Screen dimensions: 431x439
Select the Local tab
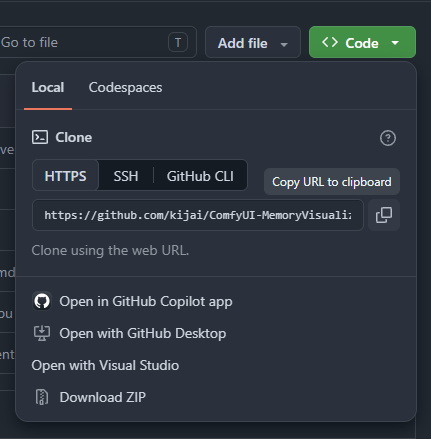tap(48, 88)
